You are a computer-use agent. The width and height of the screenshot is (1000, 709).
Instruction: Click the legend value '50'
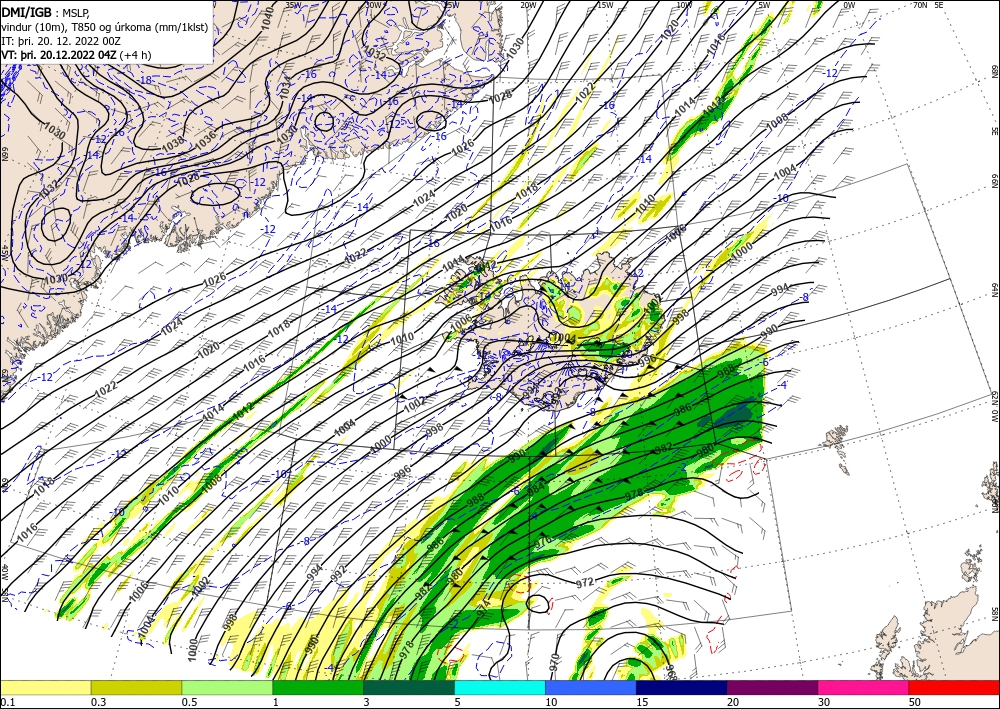915,702
